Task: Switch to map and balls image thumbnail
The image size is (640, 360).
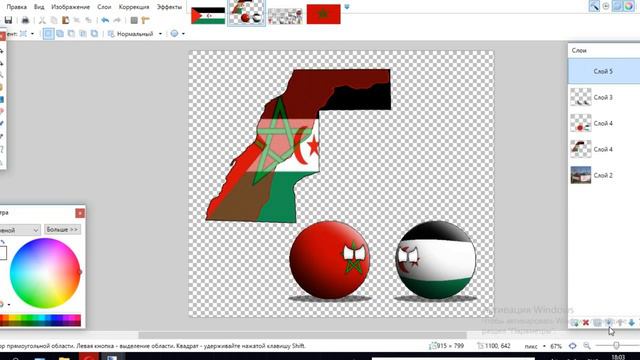Action: coord(246,13)
